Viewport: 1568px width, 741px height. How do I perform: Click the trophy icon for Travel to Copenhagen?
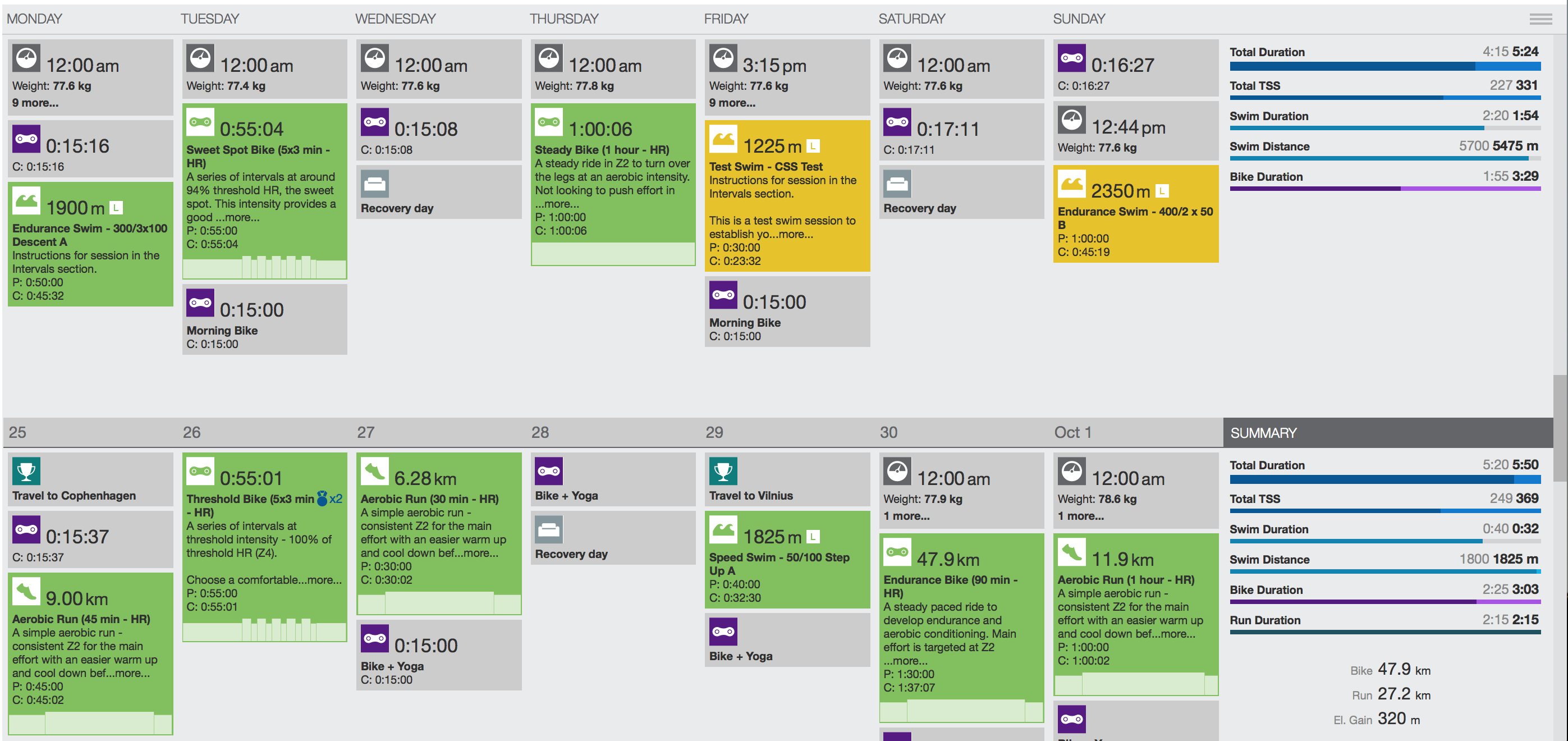click(26, 470)
